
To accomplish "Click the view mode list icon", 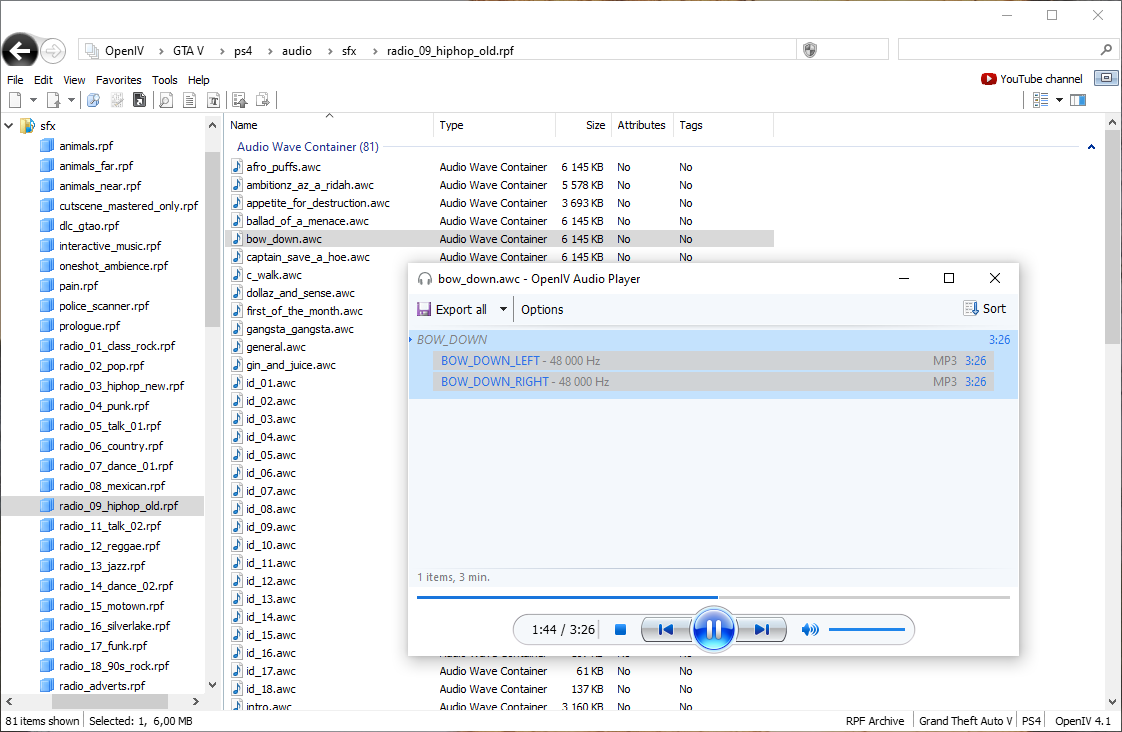I will tap(1040, 100).
